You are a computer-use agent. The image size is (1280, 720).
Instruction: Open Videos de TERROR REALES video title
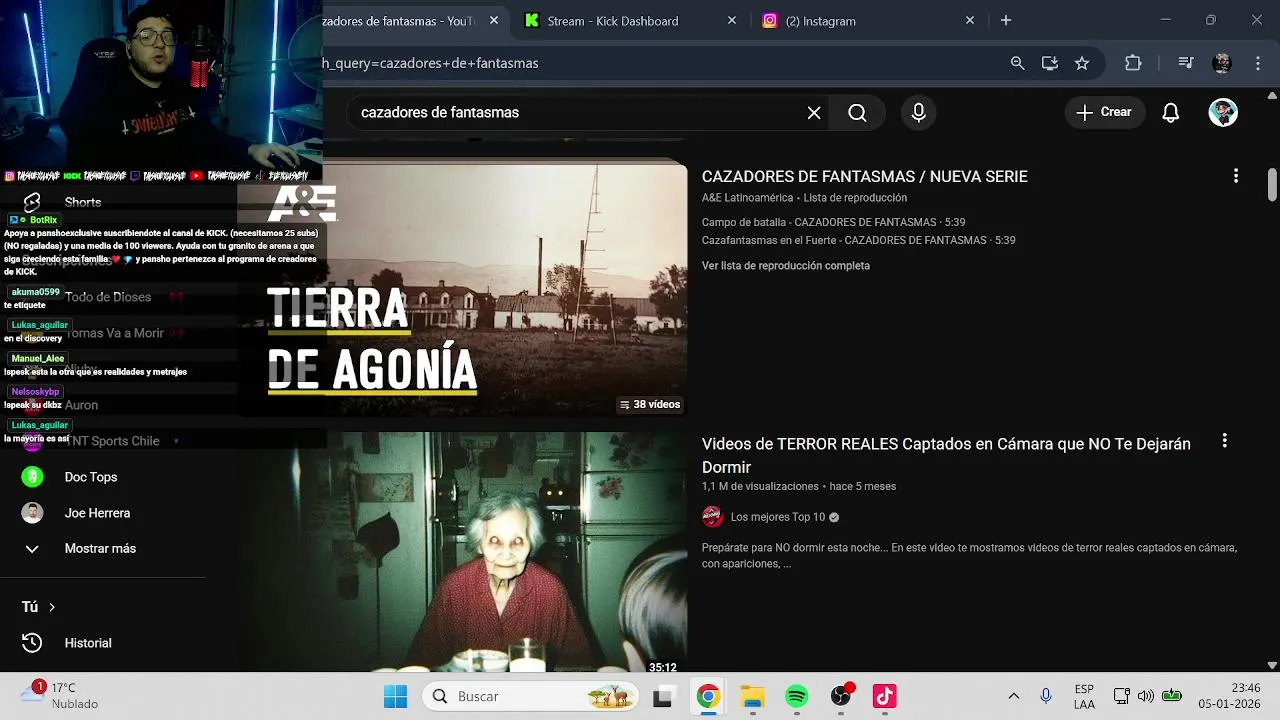coord(946,455)
